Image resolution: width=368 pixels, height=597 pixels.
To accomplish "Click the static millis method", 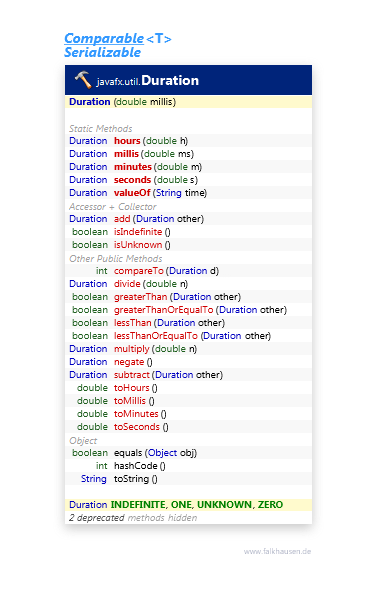I will [x=126, y=154].
